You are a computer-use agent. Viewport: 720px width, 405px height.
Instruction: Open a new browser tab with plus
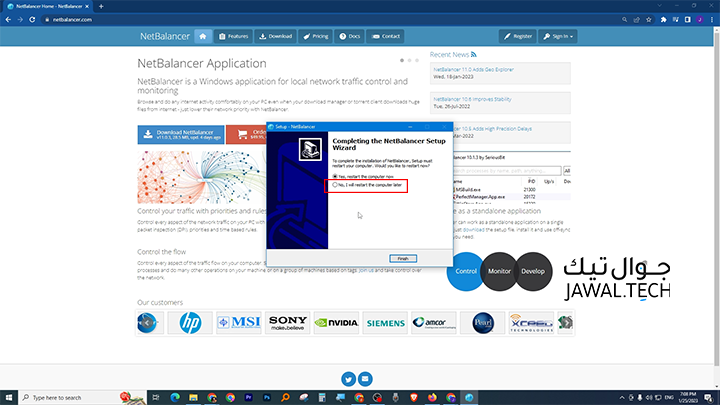(x=101, y=6)
